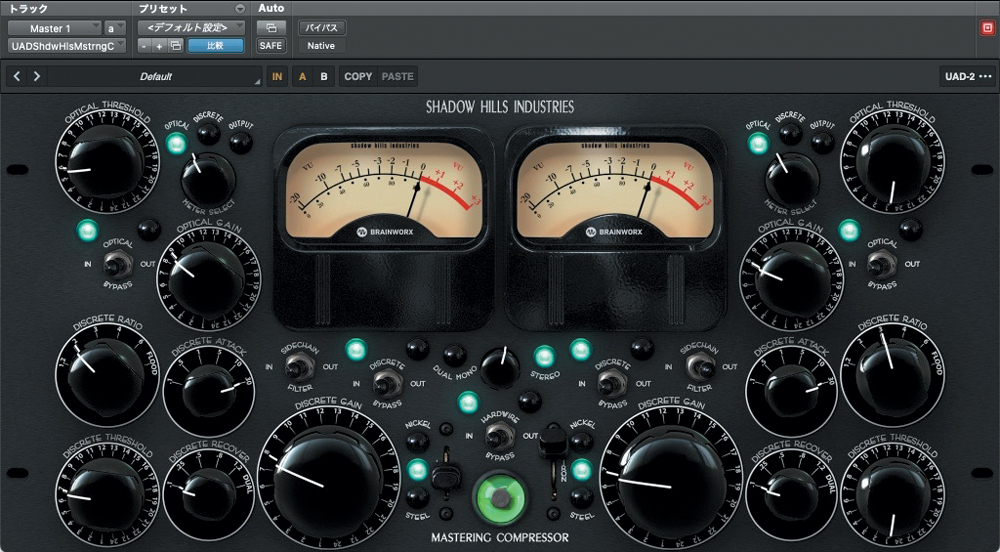The width and height of the screenshot is (1000, 552).
Task: Click the 比較 compare button
Action: coord(216,46)
